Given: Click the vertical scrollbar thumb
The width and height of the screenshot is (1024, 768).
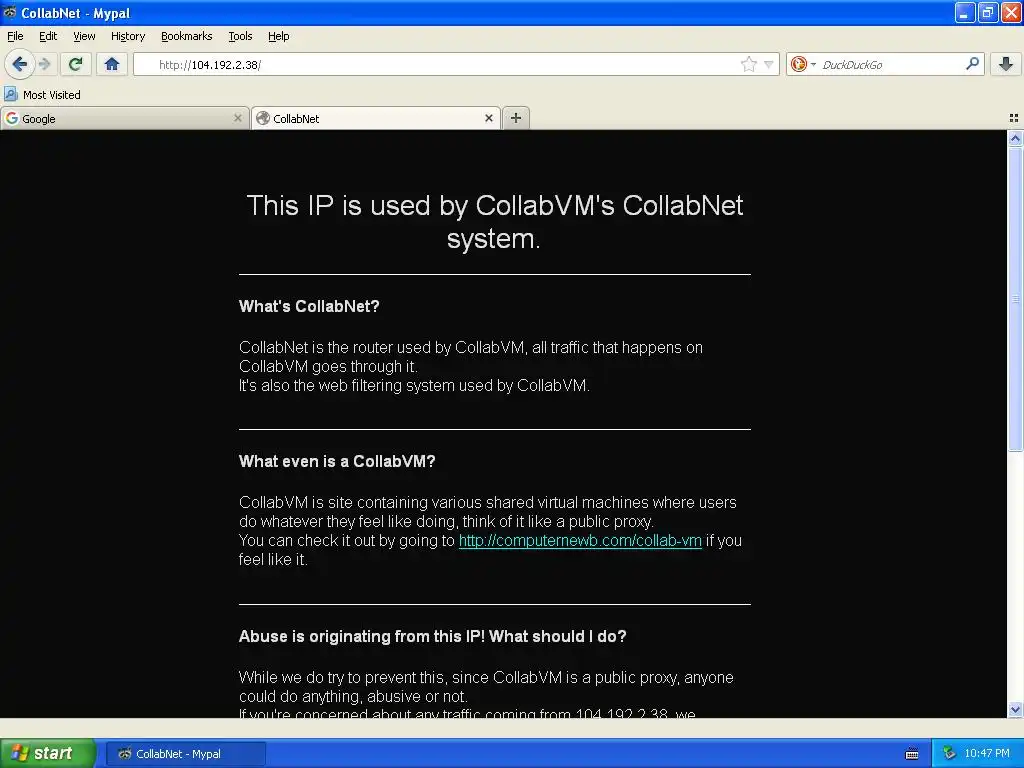Looking at the screenshot, I should pyautogui.click(x=1015, y=298).
